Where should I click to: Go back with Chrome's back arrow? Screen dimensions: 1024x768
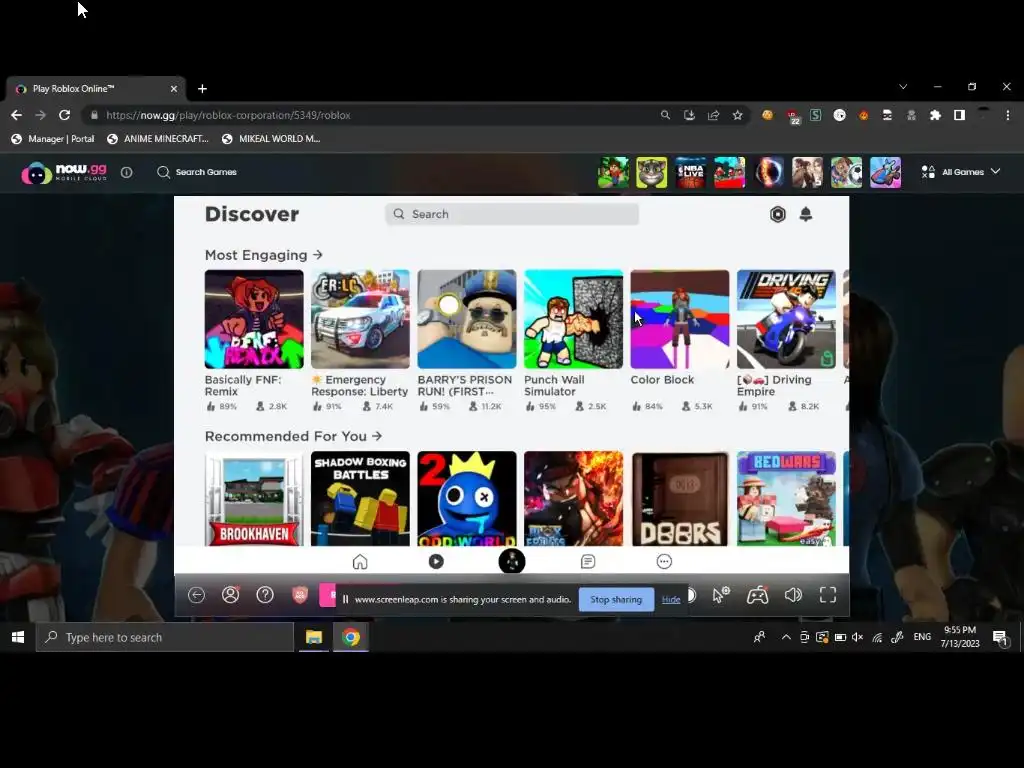pos(16,115)
